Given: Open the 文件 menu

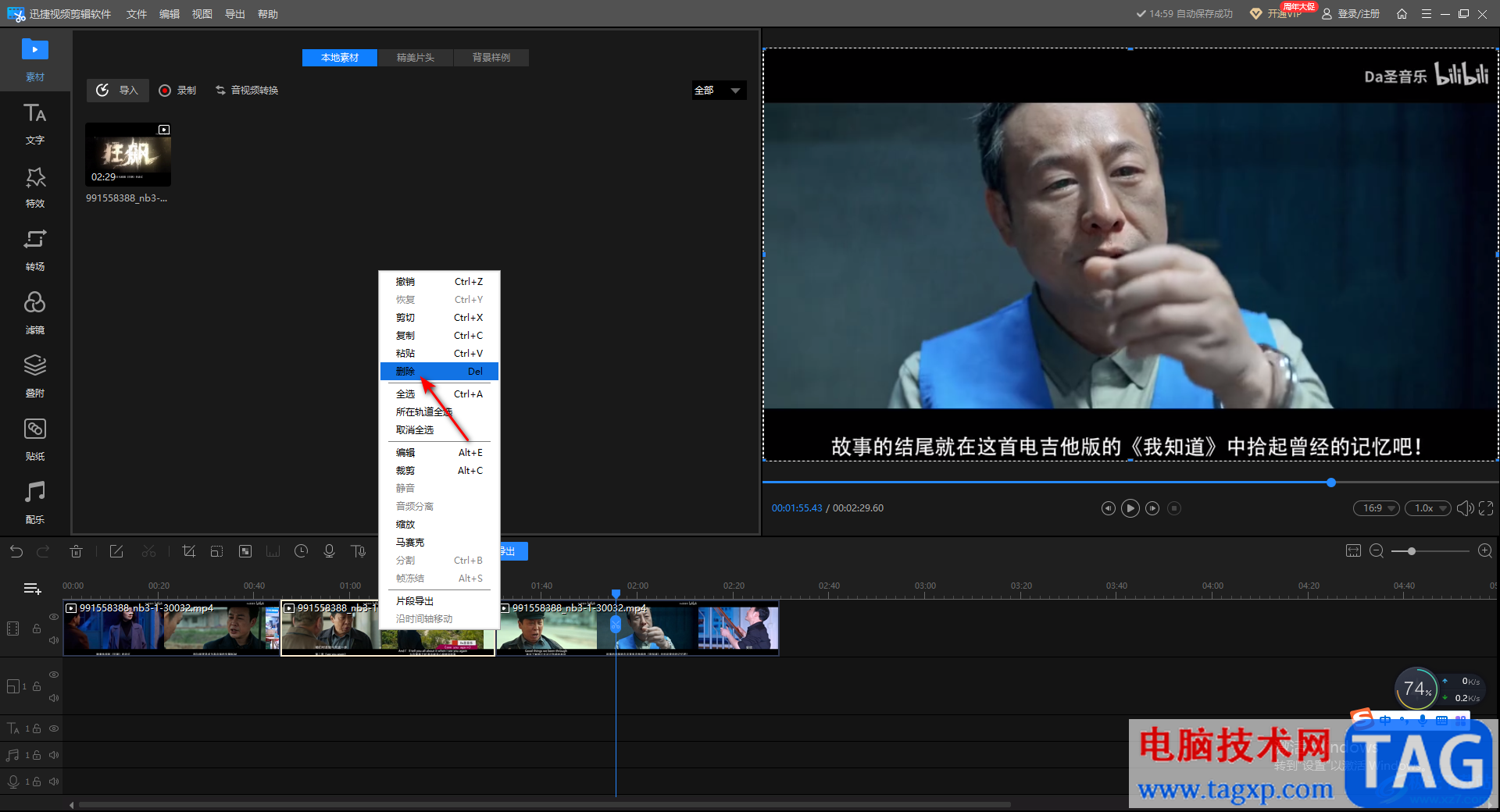Looking at the screenshot, I should point(137,14).
